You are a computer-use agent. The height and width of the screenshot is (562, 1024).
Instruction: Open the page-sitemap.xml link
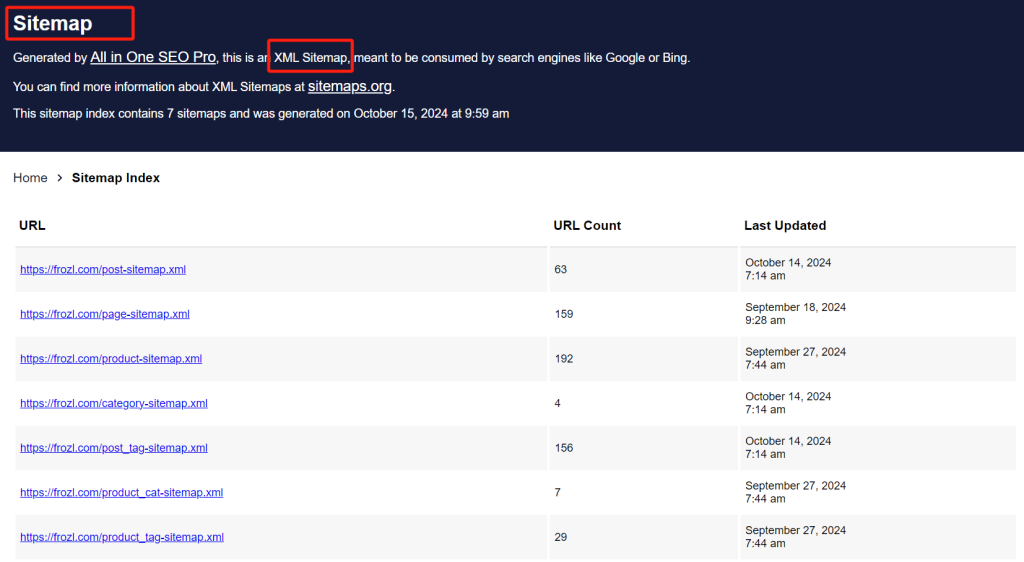pyautogui.click(x=105, y=314)
